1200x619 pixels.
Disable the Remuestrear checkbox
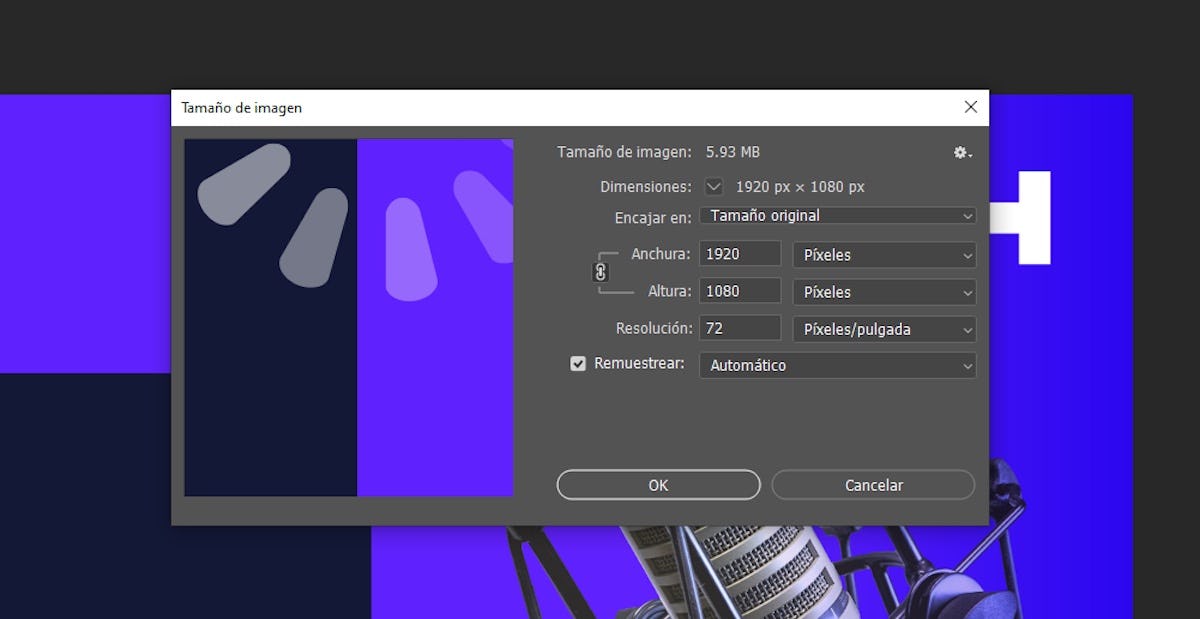tap(578, 364)
